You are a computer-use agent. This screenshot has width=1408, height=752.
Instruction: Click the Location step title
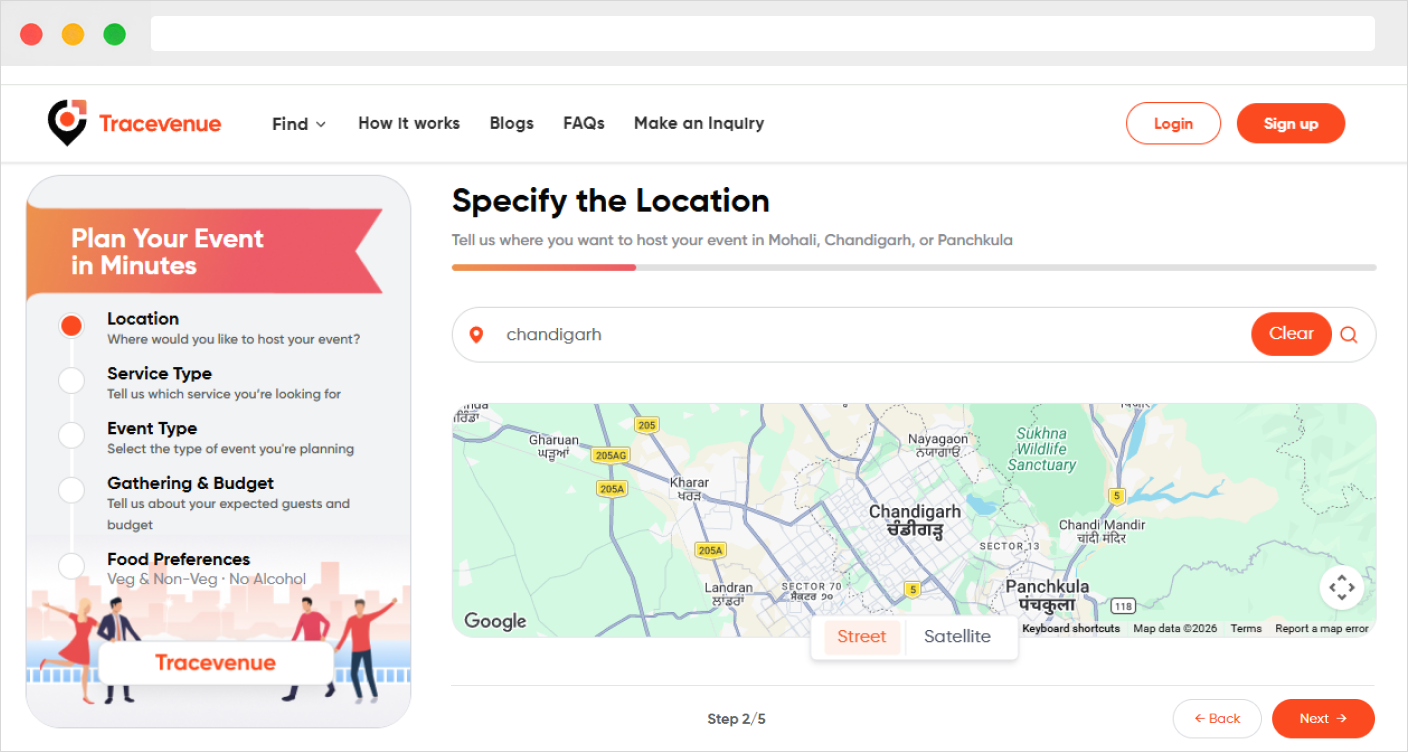(143, 319)
